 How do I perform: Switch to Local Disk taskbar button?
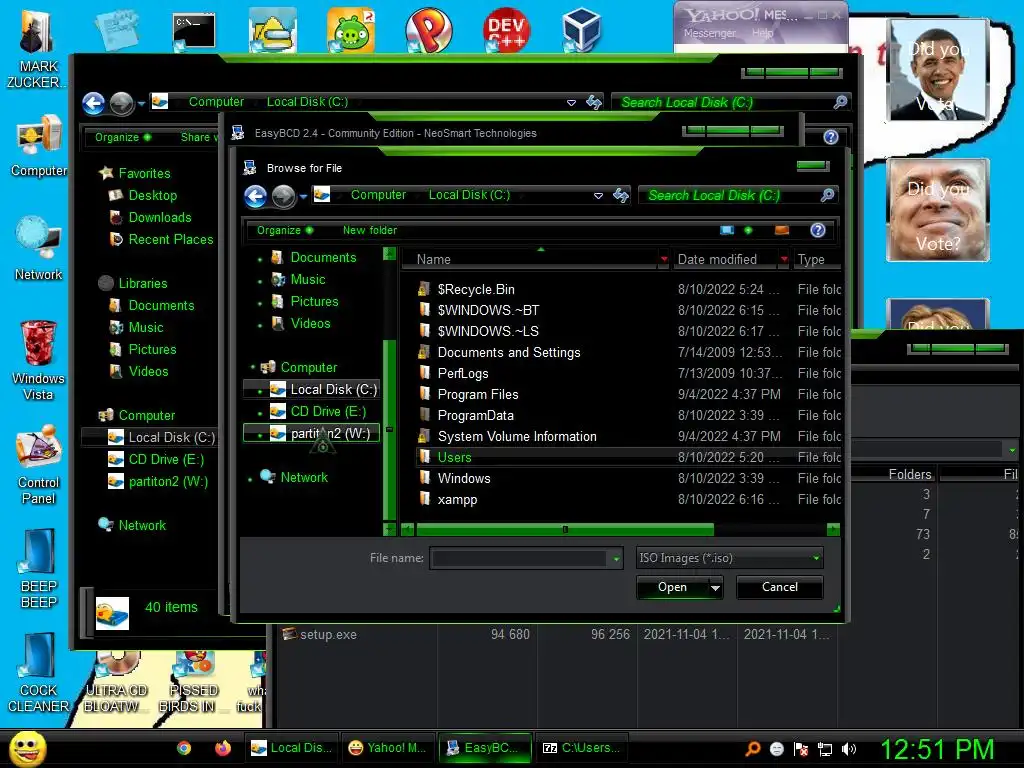[x=291, y=748]
